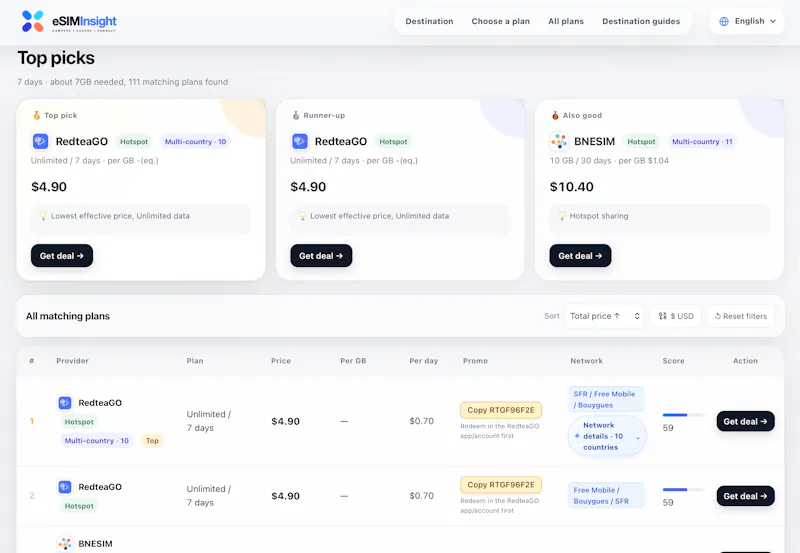Click the $0.70 per day value in row 1
Image resolution: width=800 pixels, height=553 pixels.
point(421,421)
